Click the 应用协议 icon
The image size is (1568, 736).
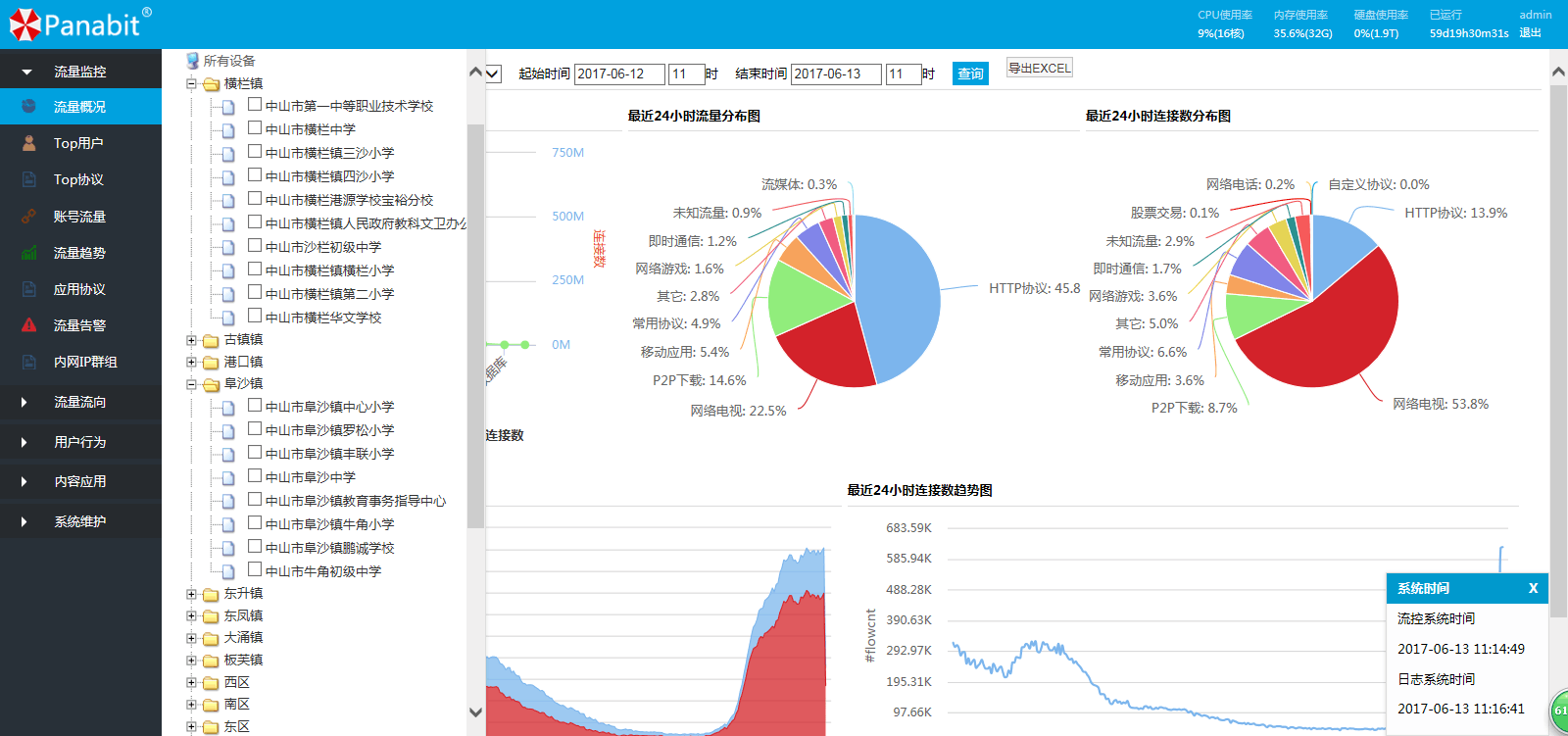point(28,289)
